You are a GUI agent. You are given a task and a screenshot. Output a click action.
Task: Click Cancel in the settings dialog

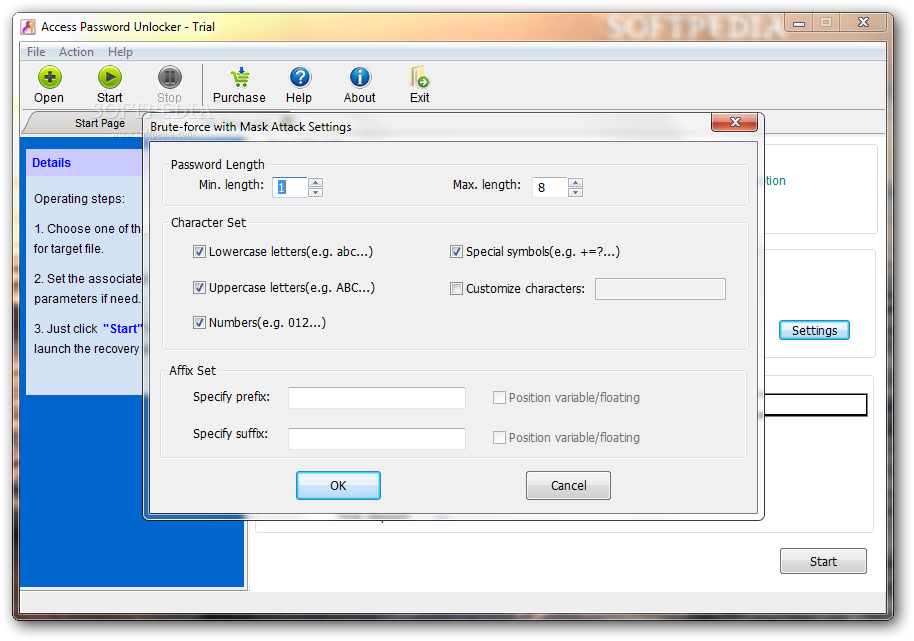(x=568, y=485)
